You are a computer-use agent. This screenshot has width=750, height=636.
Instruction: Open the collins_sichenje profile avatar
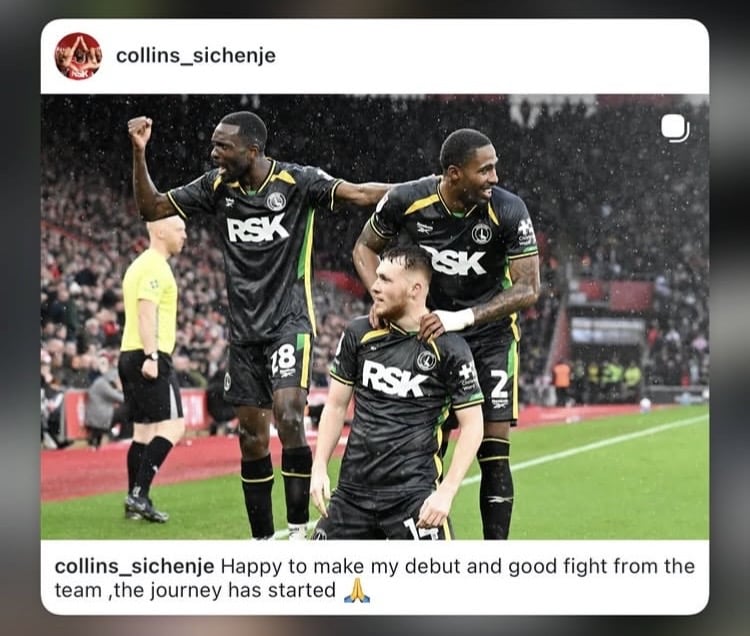tap(78, 56)
